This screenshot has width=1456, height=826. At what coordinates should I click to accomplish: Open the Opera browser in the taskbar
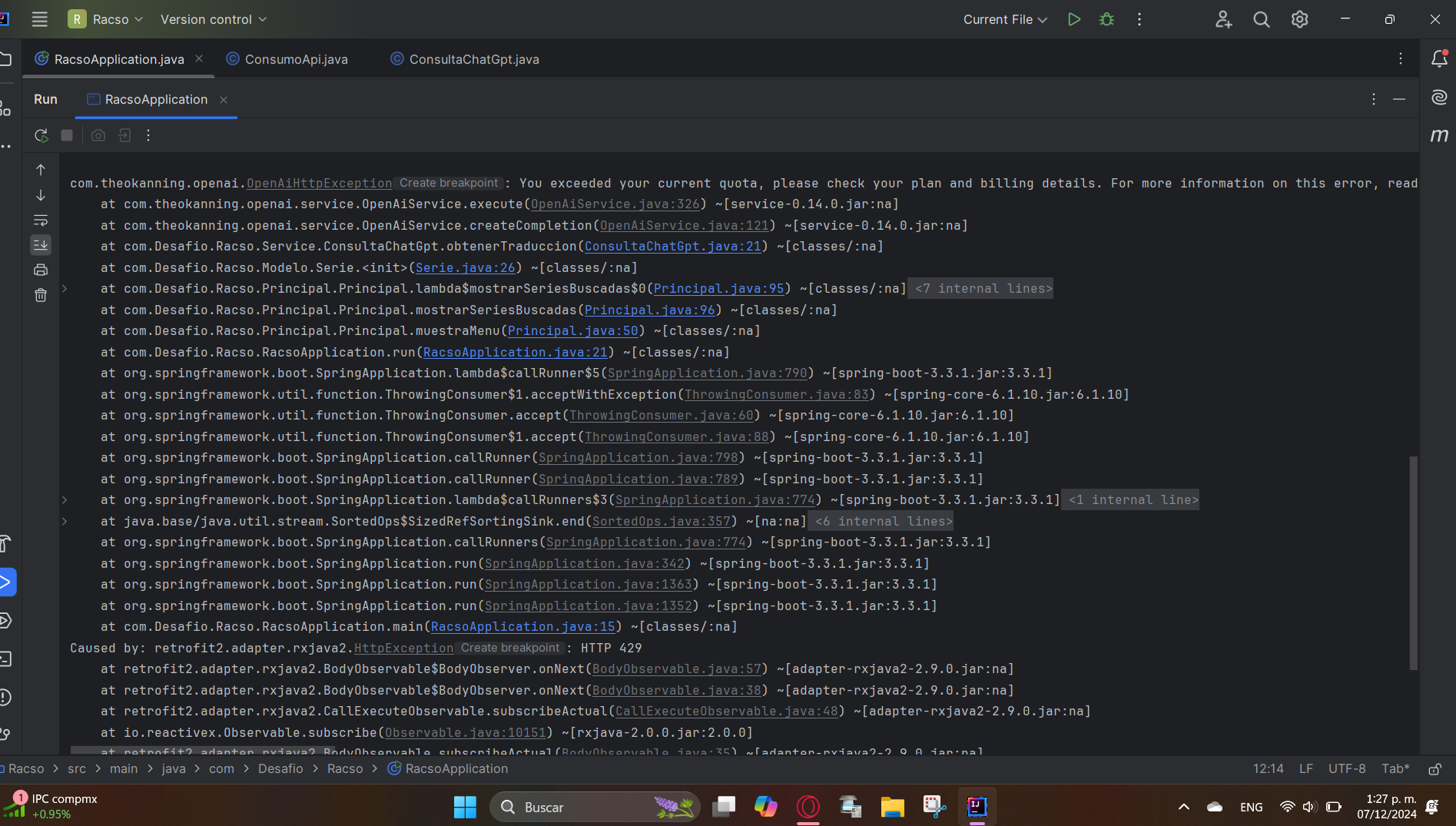pos(808,807)
